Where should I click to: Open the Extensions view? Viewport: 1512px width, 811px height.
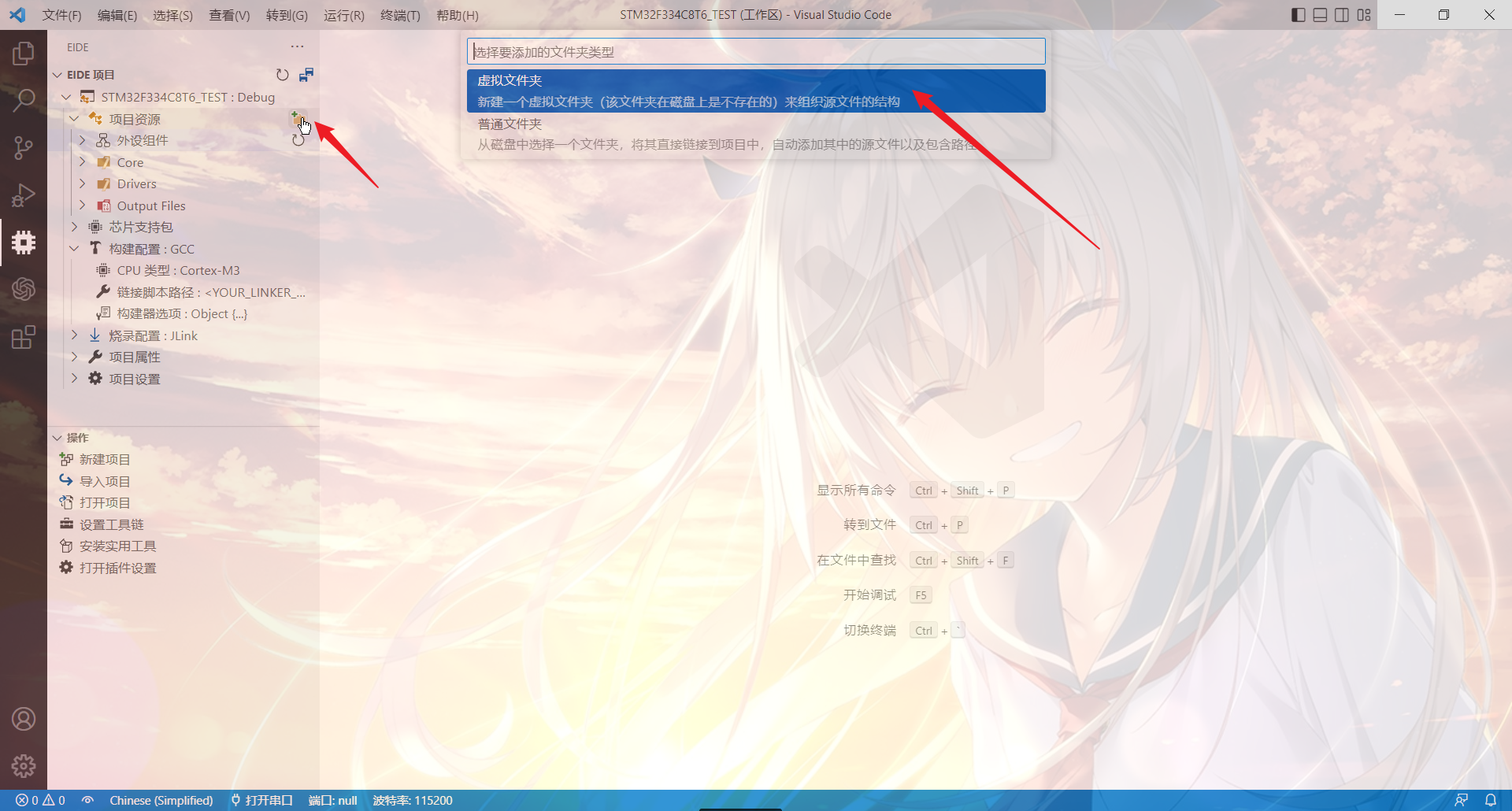pyautogui.click(x=24, y=337)
